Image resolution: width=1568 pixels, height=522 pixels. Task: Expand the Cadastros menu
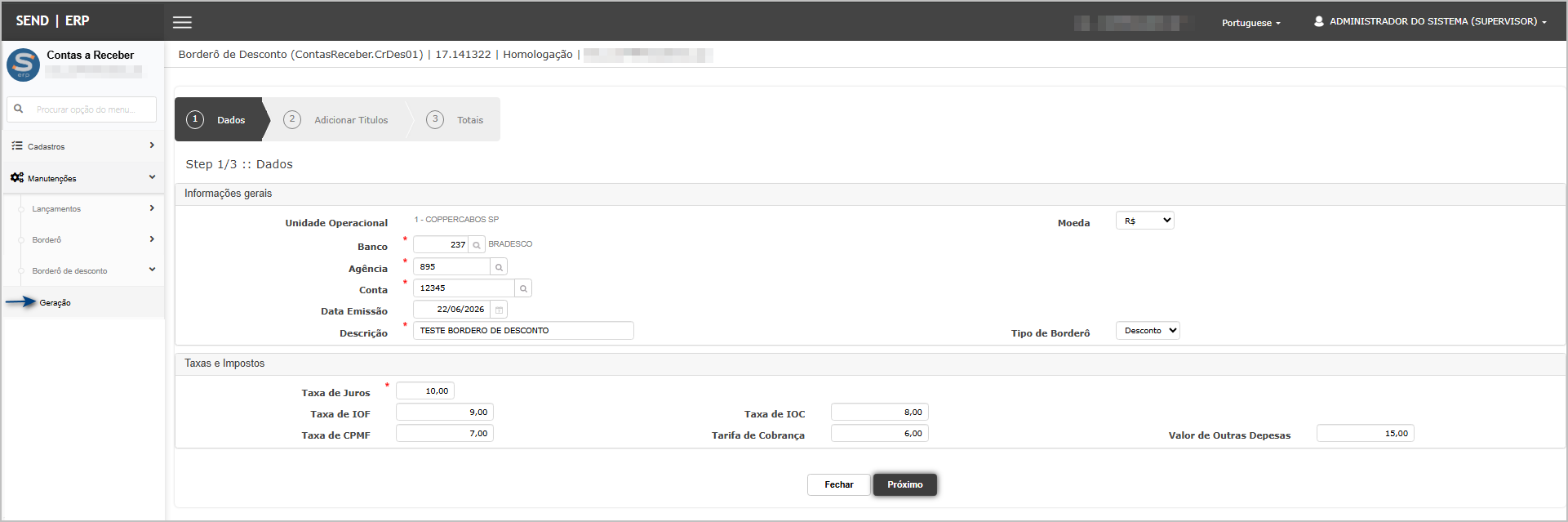[x=83, y=146]
